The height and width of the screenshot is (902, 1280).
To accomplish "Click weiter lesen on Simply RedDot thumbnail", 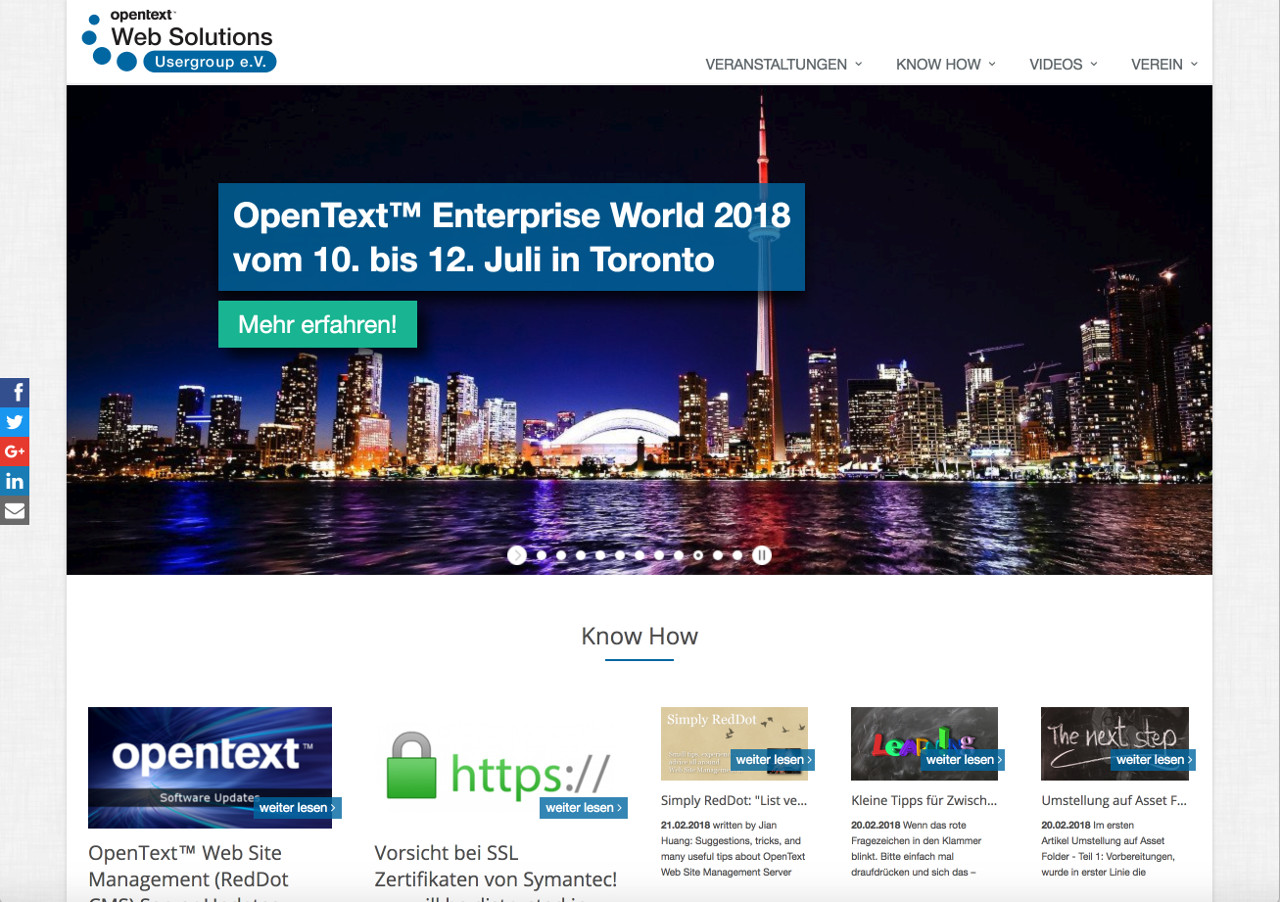I will [x=773, y=760].
